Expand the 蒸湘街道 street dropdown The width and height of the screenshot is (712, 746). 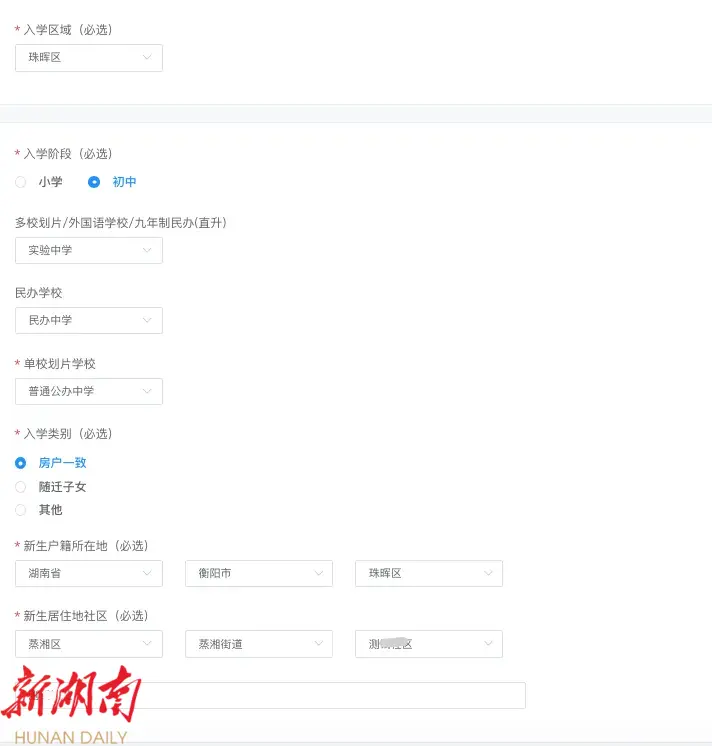[258, 644]
